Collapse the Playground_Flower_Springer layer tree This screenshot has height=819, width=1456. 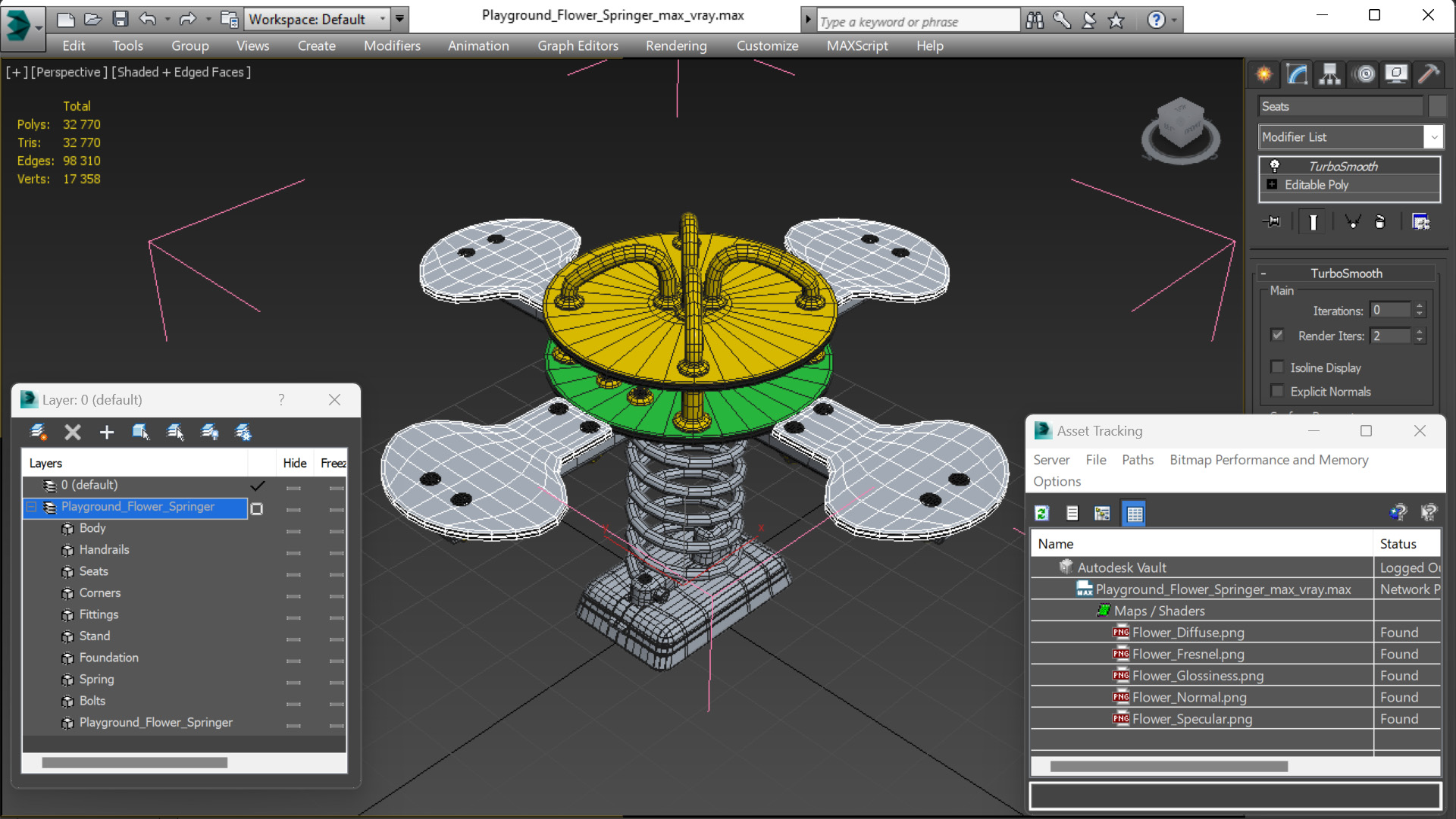tap(32, 507)
